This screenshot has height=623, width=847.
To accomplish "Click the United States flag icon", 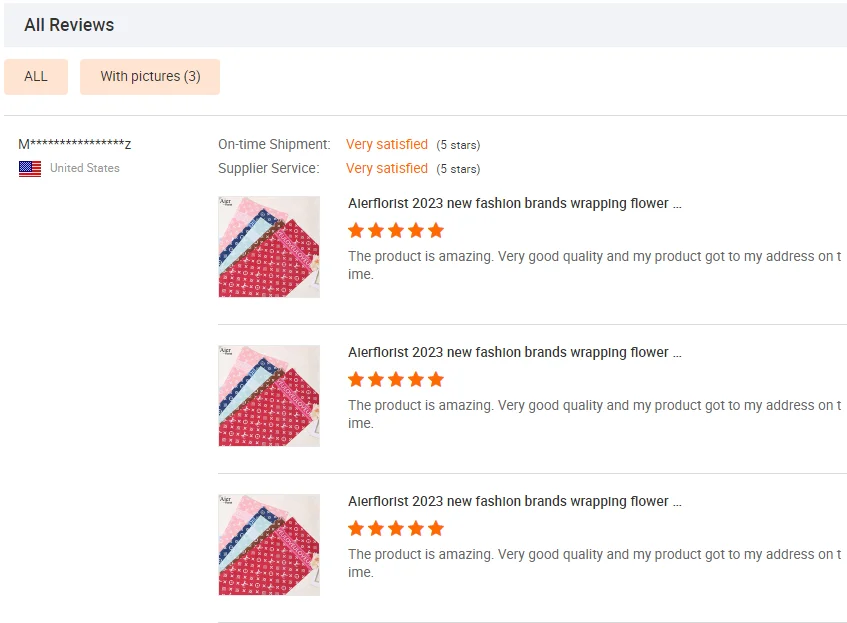I will point(30,169).
